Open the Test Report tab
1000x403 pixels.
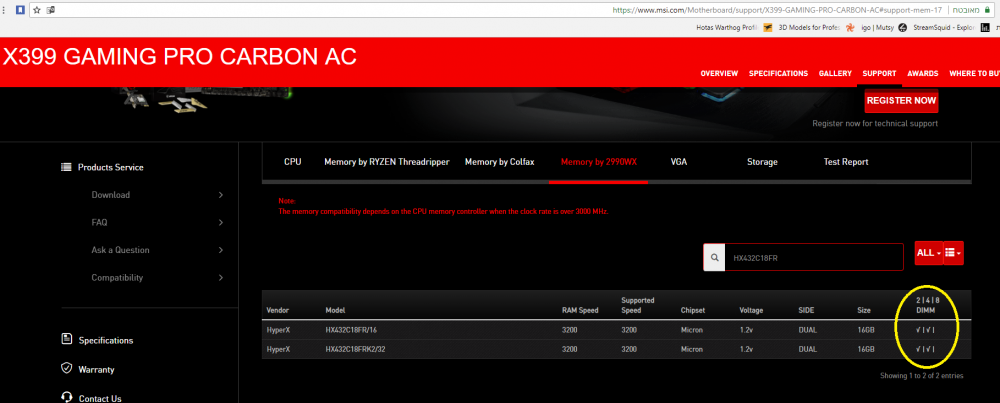click(x=846, y=162)
